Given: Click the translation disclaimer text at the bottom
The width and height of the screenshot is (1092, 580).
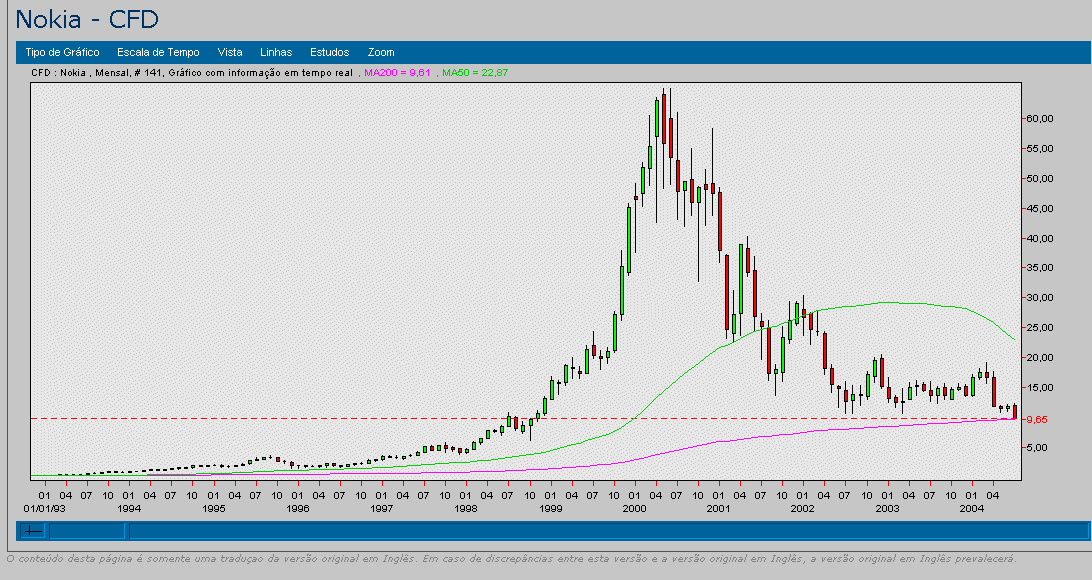Looking at the screenshot, I should (x=512, y=559).
